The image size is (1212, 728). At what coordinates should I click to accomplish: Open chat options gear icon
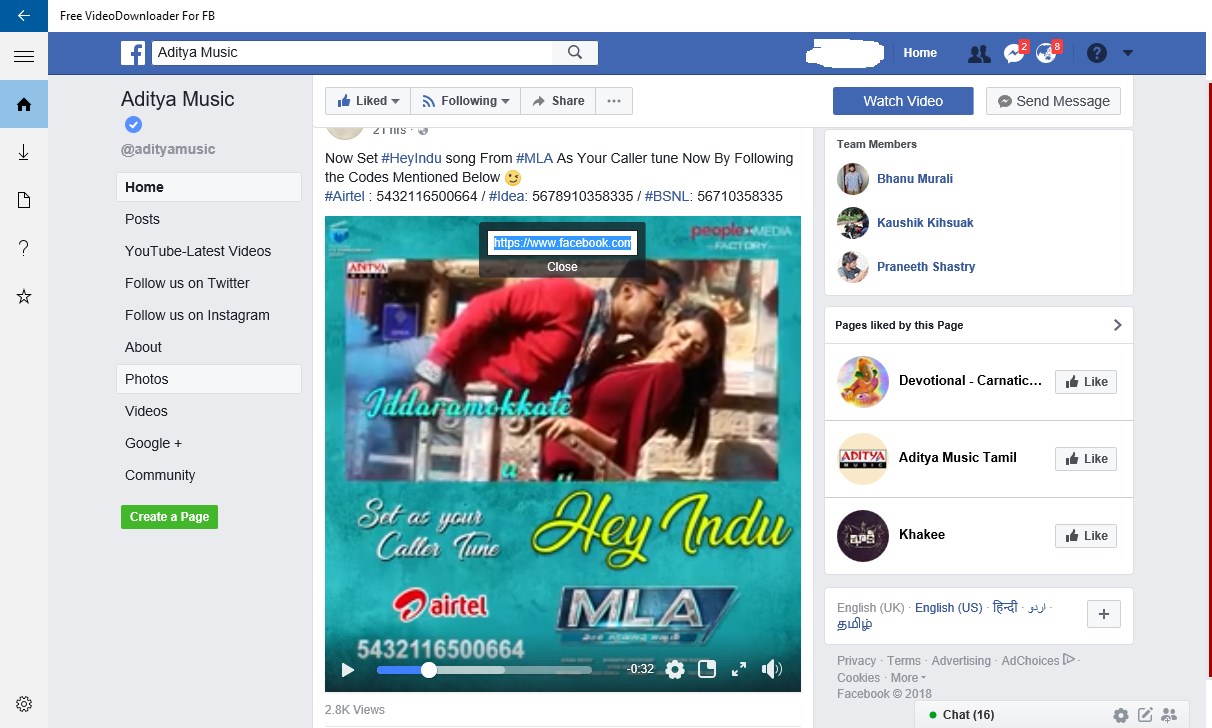tap(1121, 715)
